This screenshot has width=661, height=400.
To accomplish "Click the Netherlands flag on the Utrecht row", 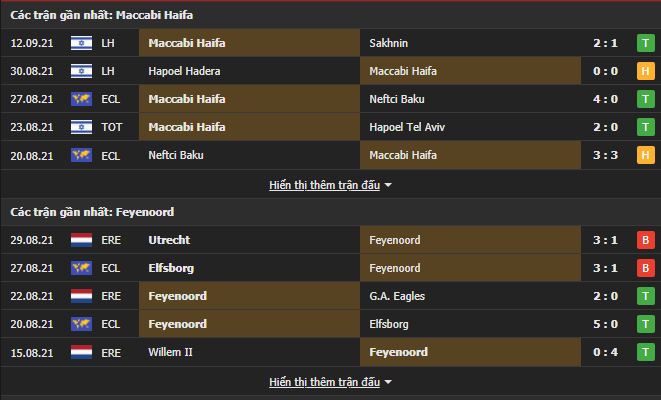I will tap(81, 241).
